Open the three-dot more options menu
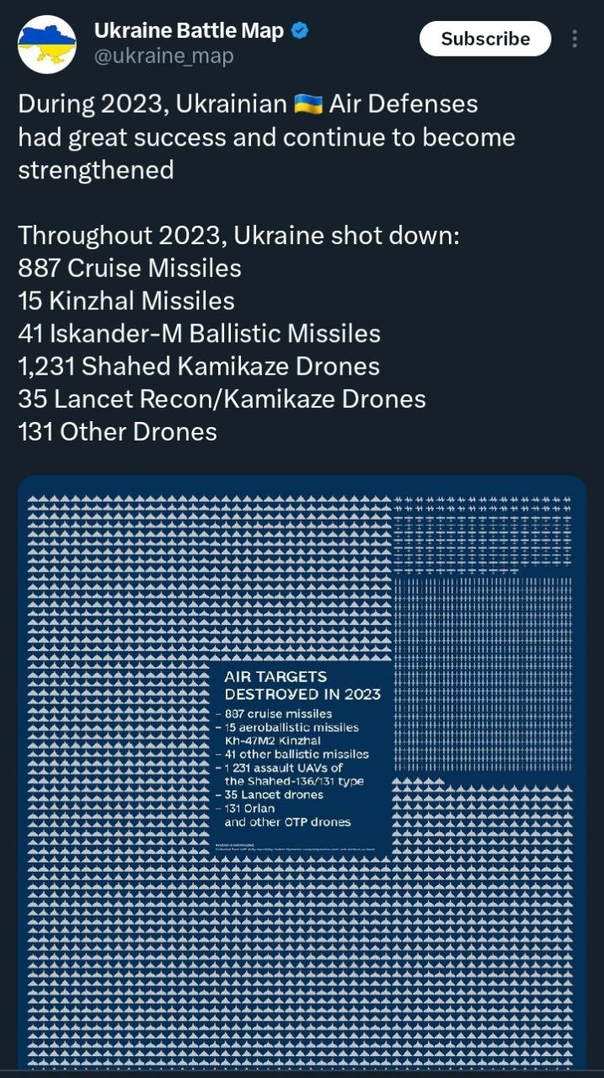Screen dimensions: 604x1078 [x=574, y=38]
